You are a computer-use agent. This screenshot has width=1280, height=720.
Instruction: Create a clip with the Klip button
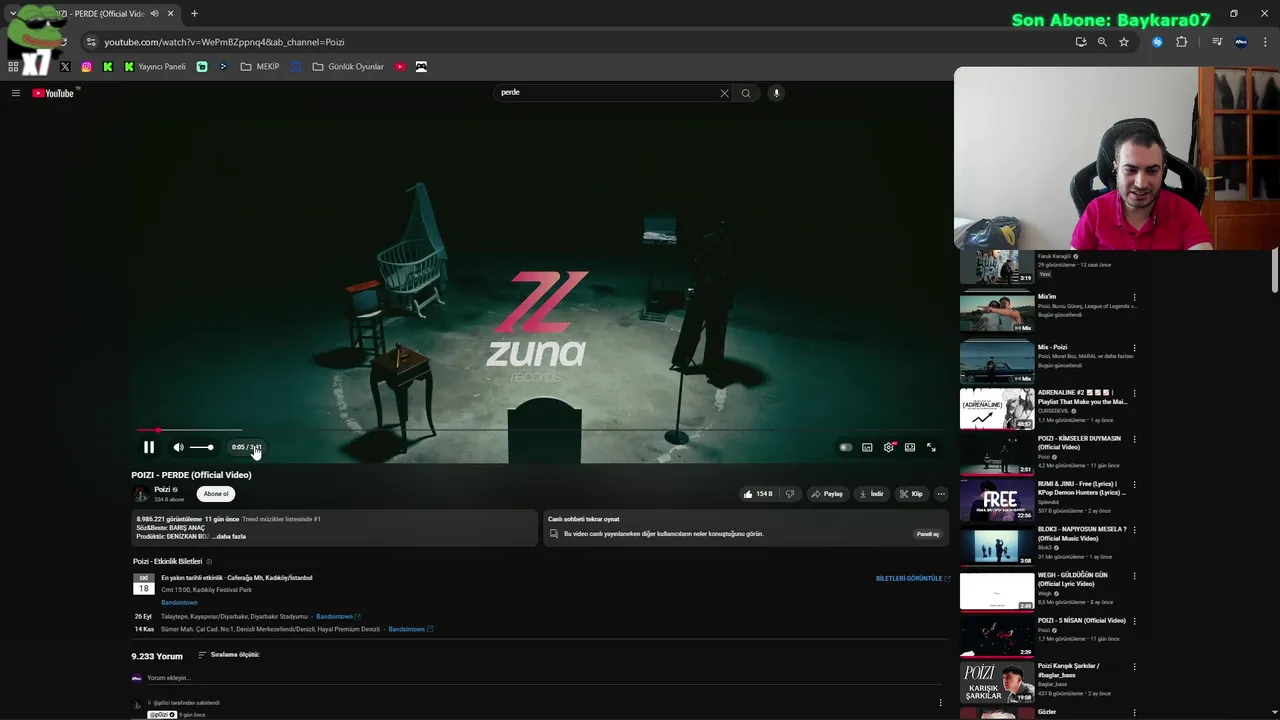tap(911, 494)
